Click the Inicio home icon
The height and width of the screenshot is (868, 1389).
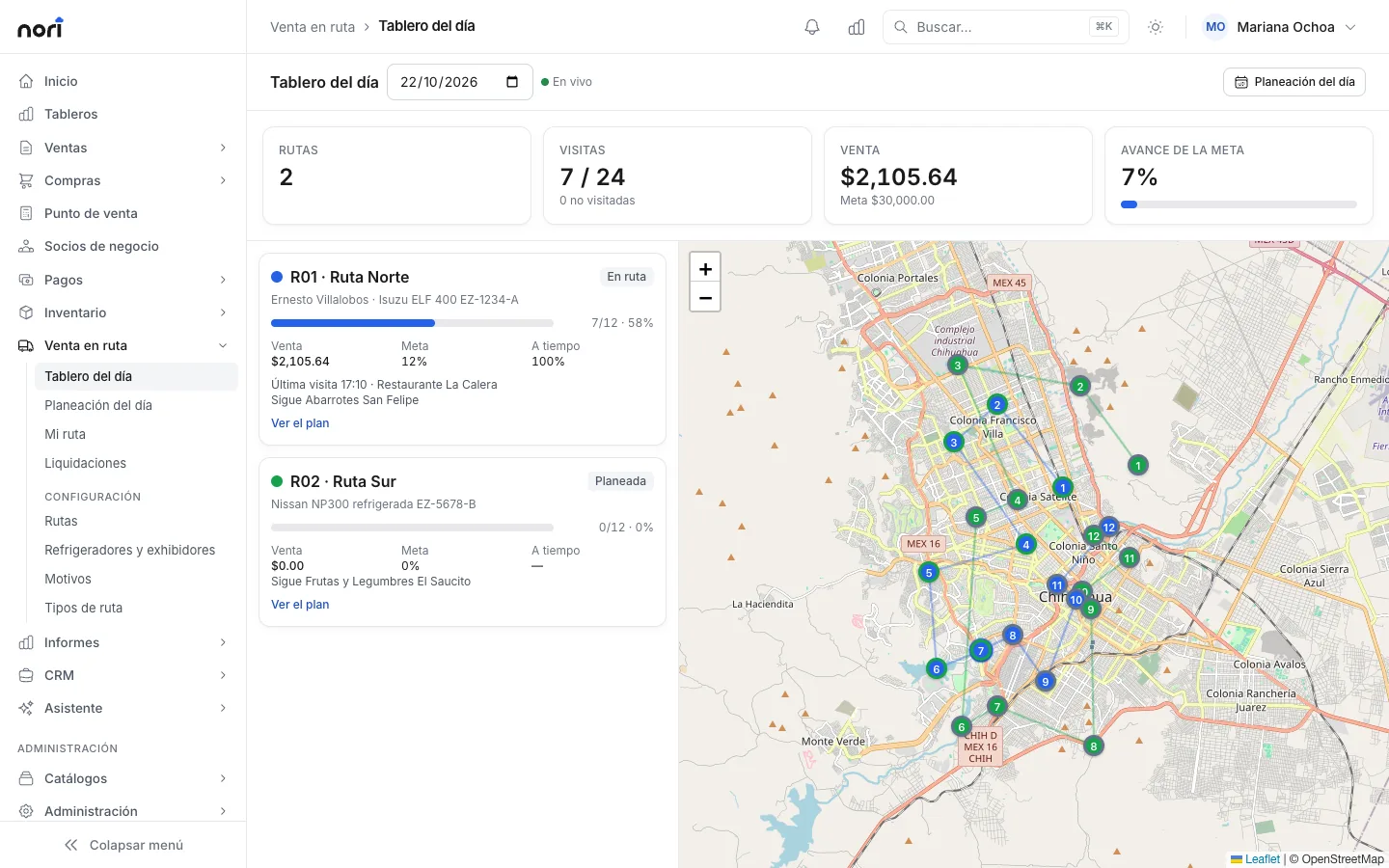point(26,81)
